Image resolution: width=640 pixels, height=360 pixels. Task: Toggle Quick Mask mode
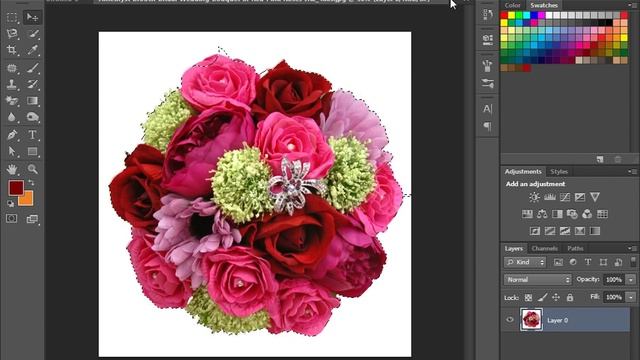12,218
